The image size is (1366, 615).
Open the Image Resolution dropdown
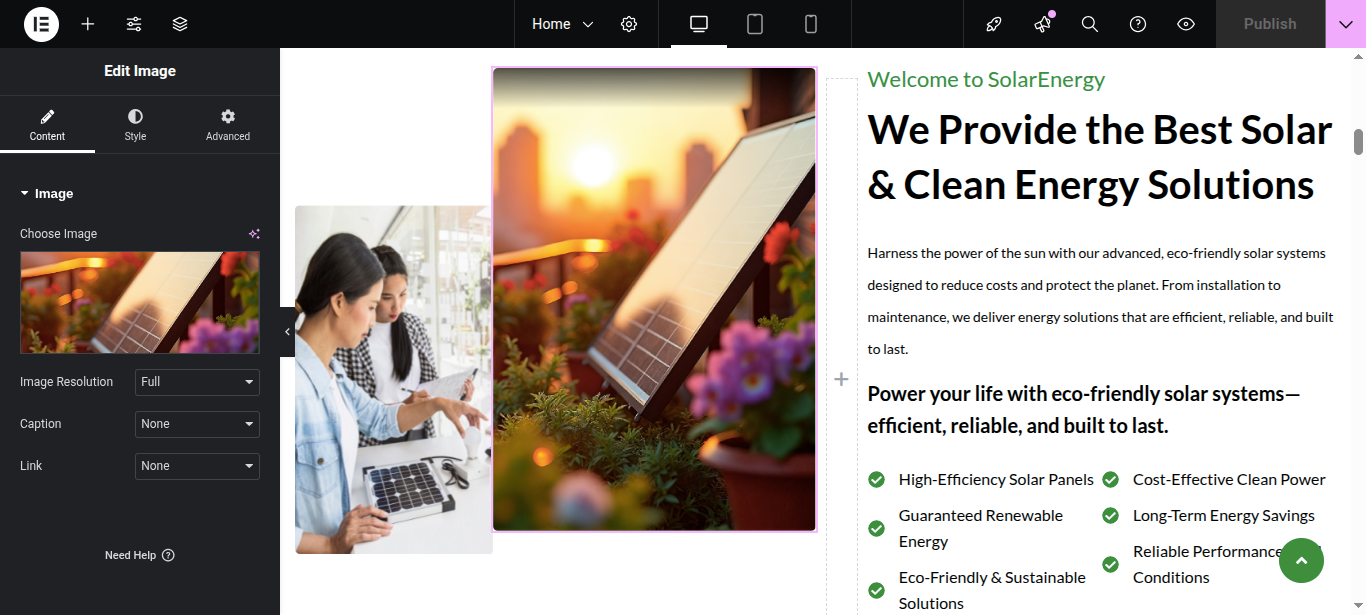(x=197, y=382)
